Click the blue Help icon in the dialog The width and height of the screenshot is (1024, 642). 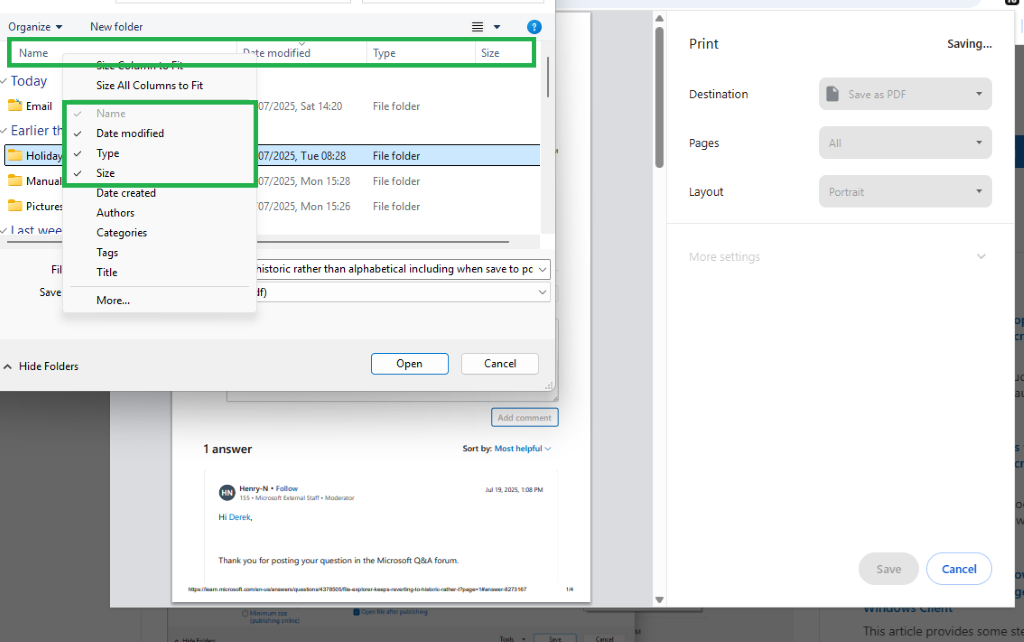click(x=534, y=26)
